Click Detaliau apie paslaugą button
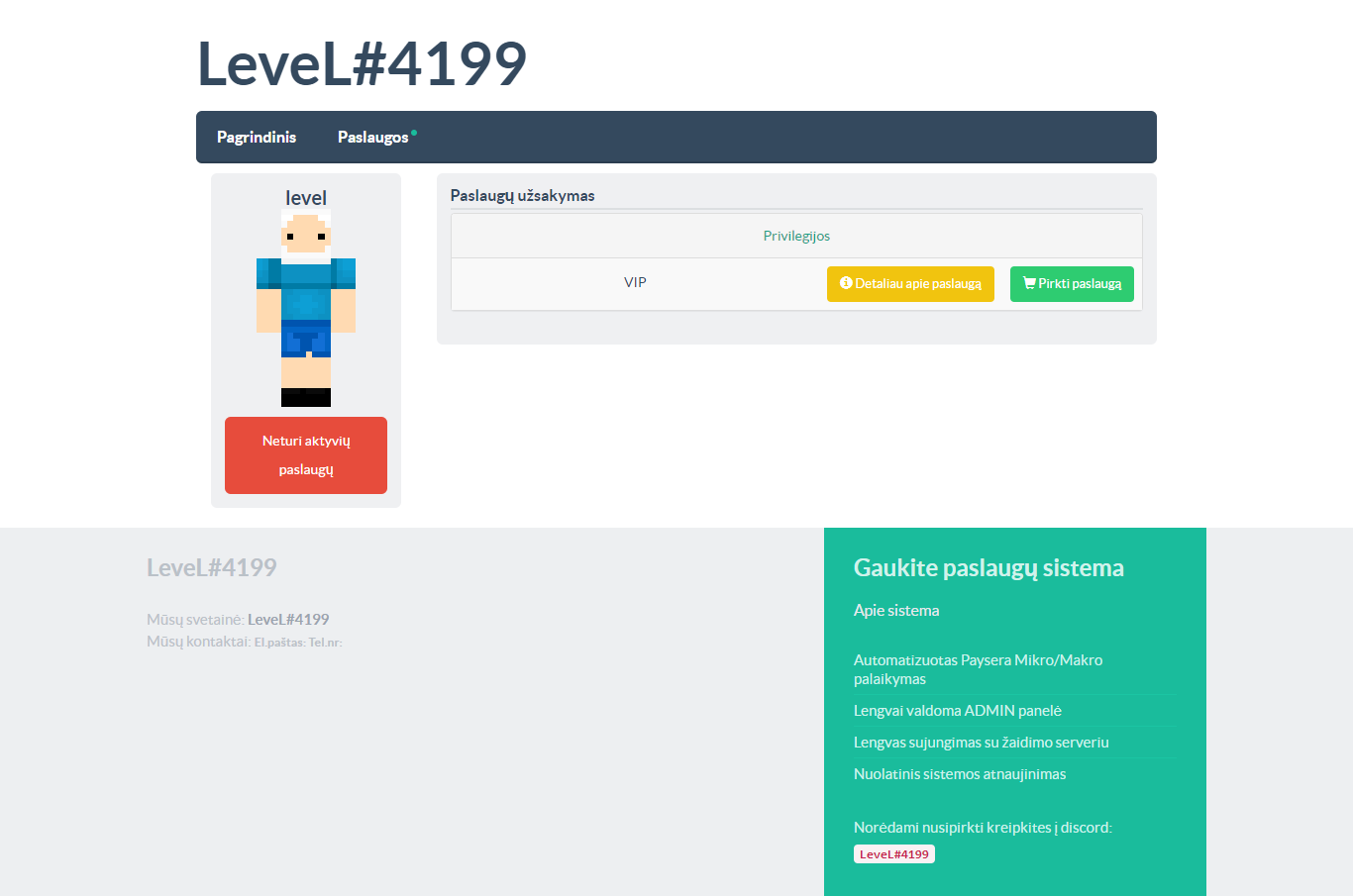This screenshot has width=1353, height=896. tap(910, 283)
